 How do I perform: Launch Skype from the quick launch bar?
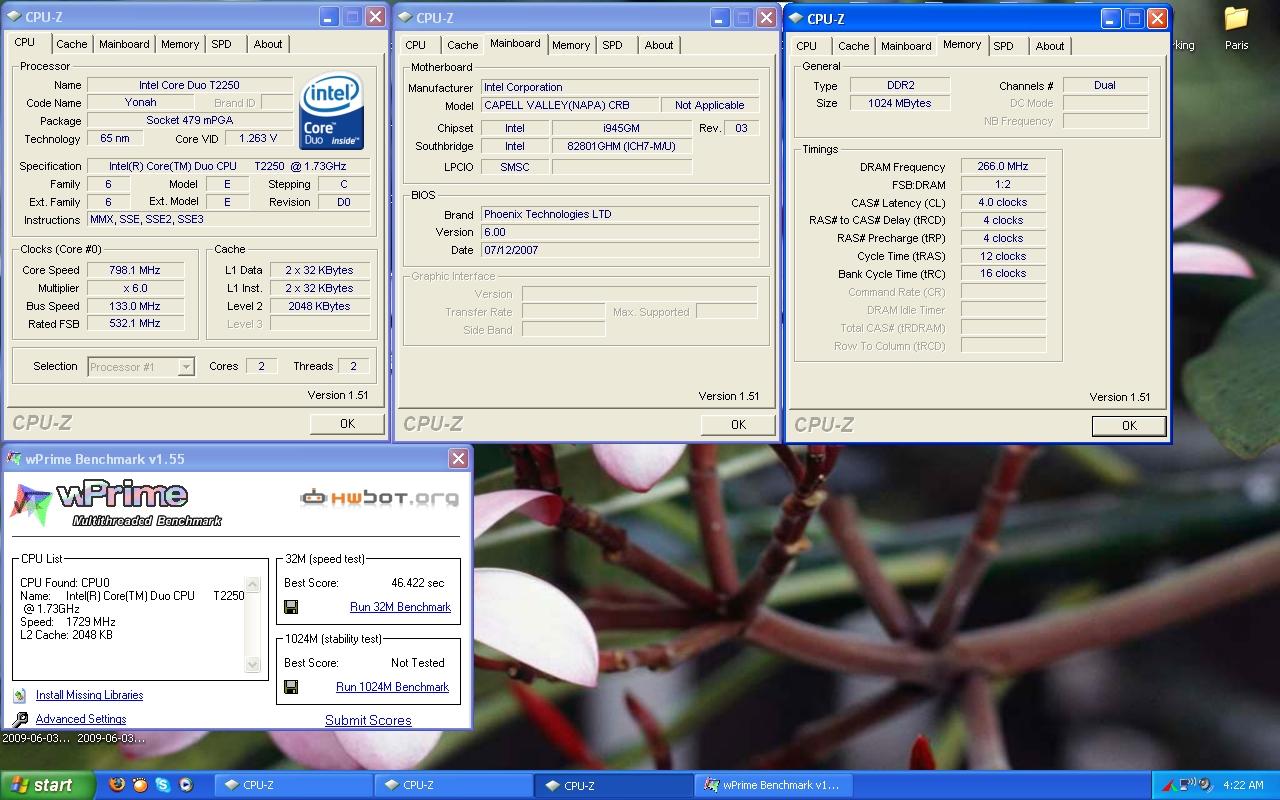point(162,785)
